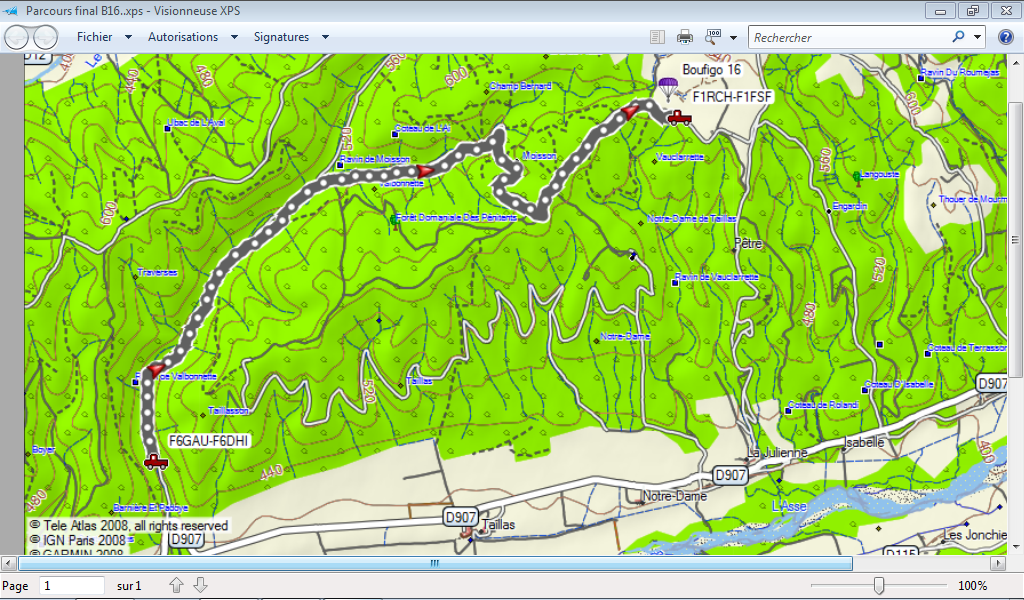This screenshot has height=600, width=1024.
Task: Click the page number input field
Action: point(71,585)
